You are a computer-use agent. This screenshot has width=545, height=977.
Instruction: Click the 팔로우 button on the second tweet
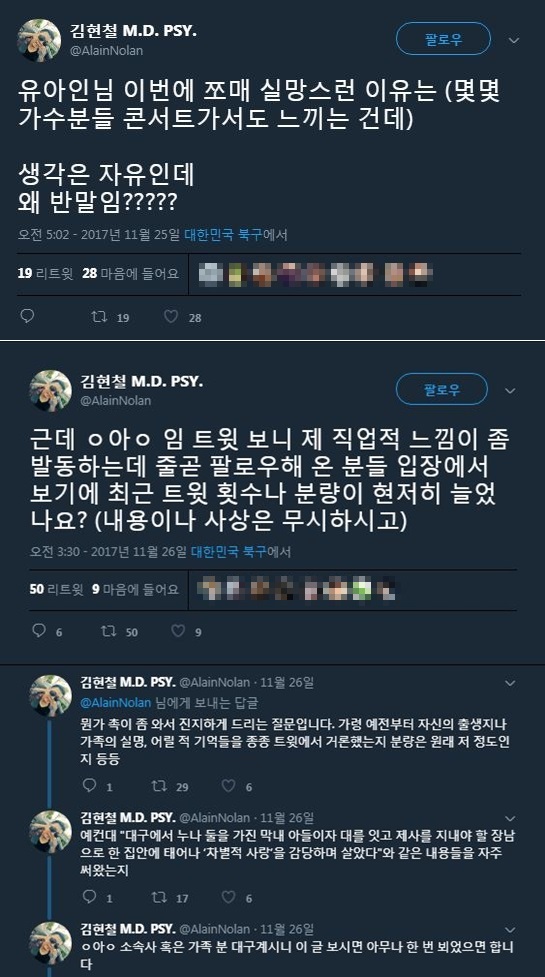442,389
